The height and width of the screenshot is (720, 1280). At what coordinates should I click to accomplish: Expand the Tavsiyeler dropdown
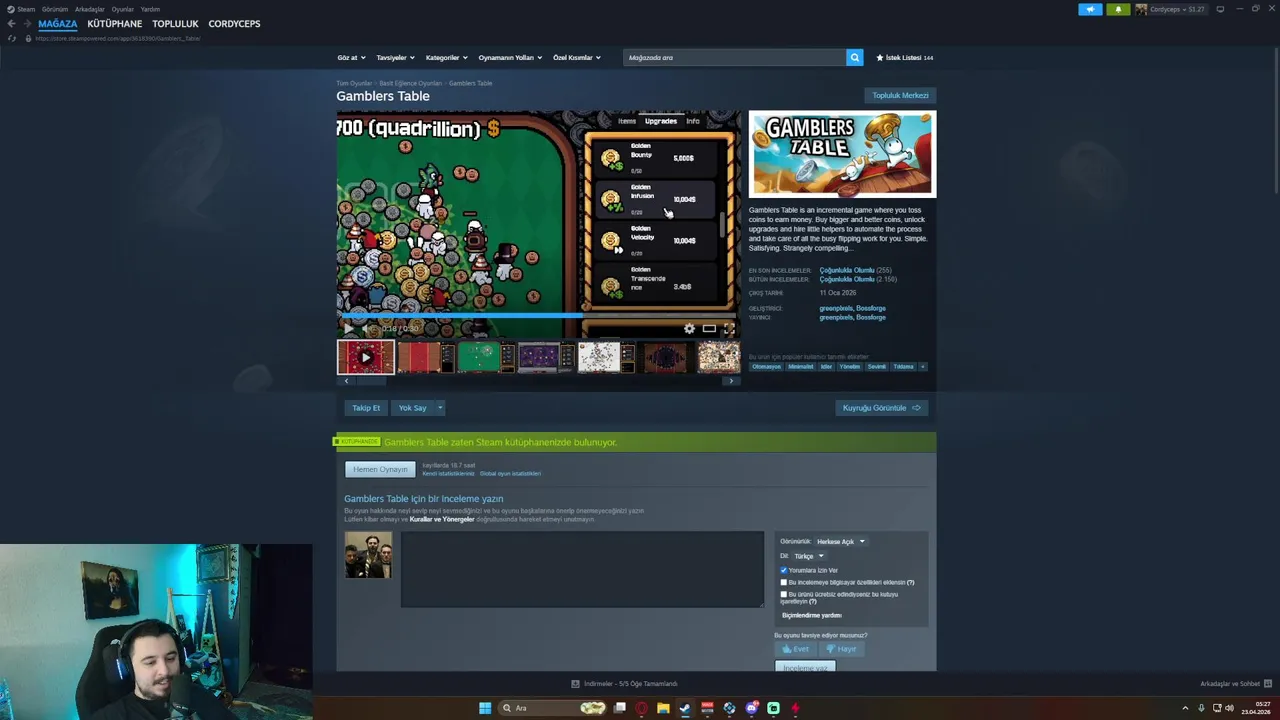pos(395,58)
